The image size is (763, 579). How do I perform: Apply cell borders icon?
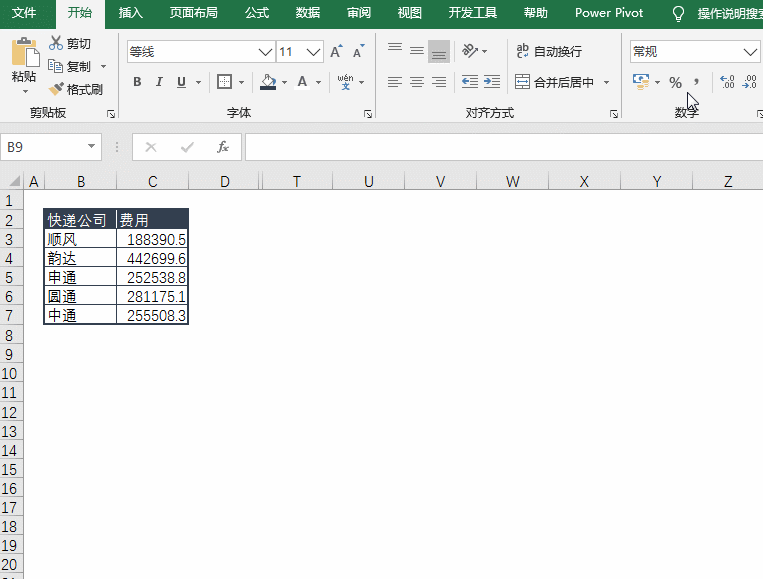coord(224,82)
